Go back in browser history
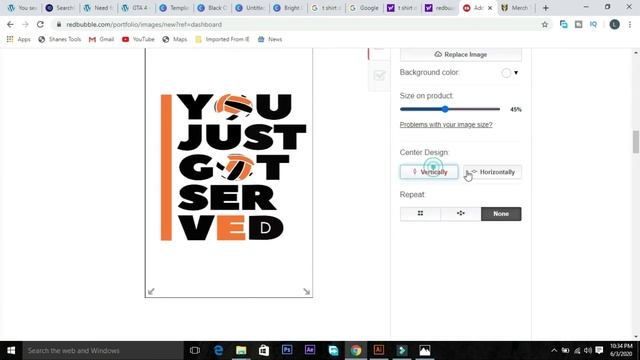Viewport: 640px width, 360px height. point(10,24)
